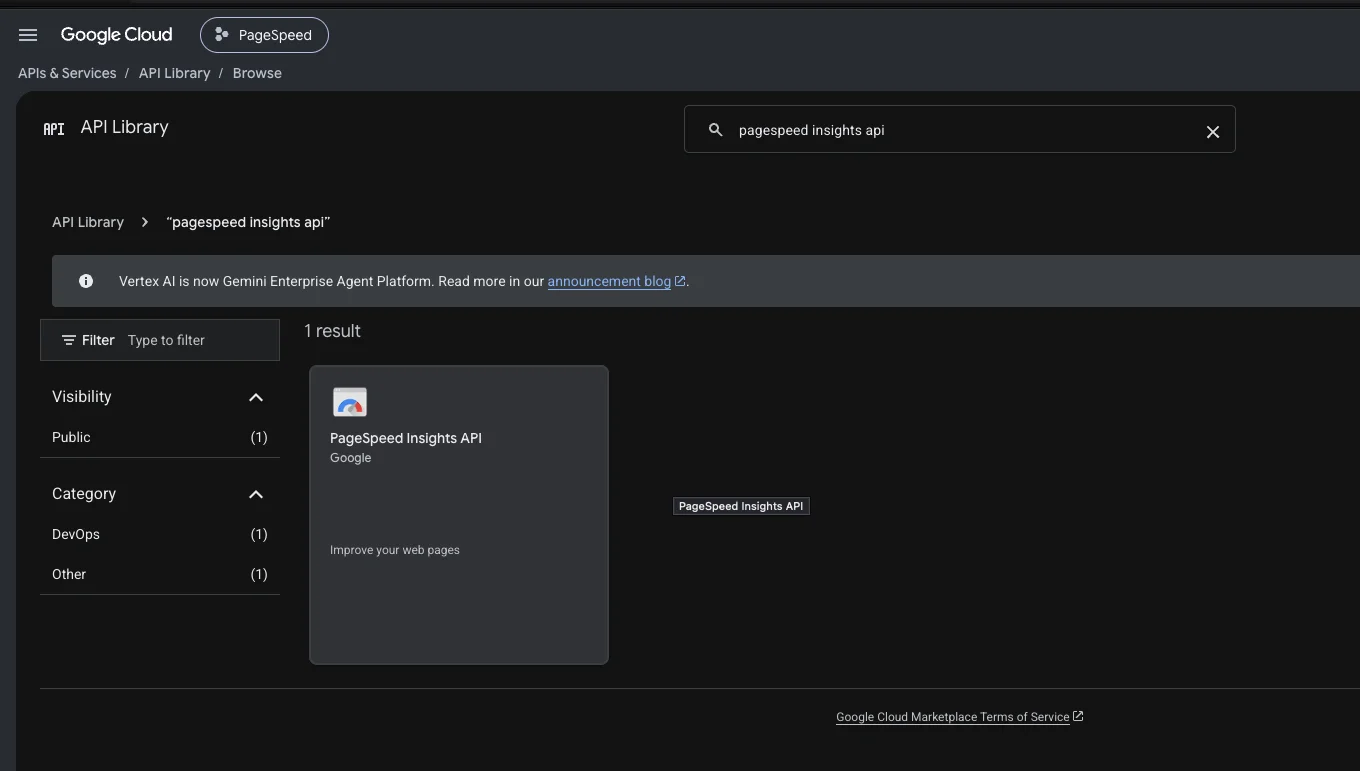Click the "pagespeed insights api" breadcrumb text
This screenshot has height=771, width=1360.
(248, 222)
